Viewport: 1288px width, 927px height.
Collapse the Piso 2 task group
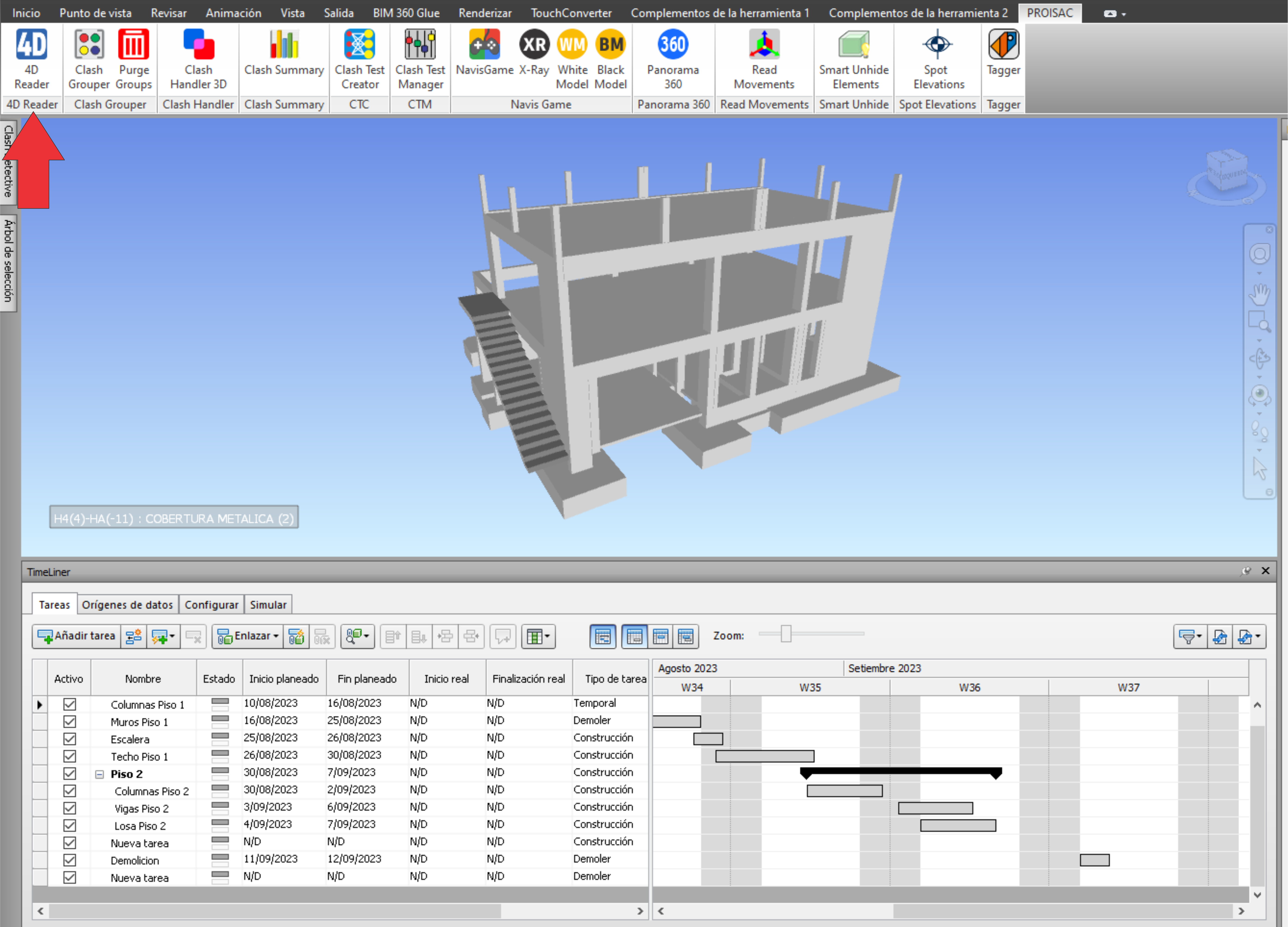99,774
